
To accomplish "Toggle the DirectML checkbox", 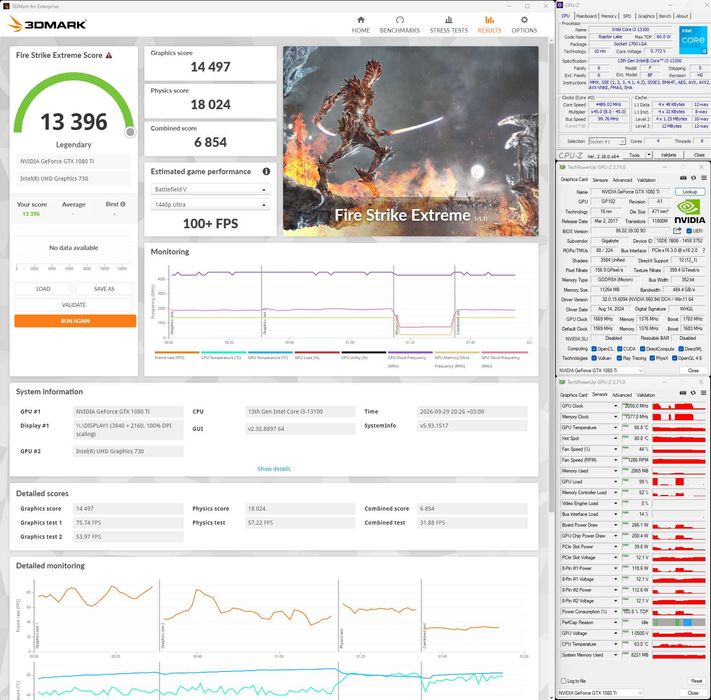I will click(x=681, y=349).
